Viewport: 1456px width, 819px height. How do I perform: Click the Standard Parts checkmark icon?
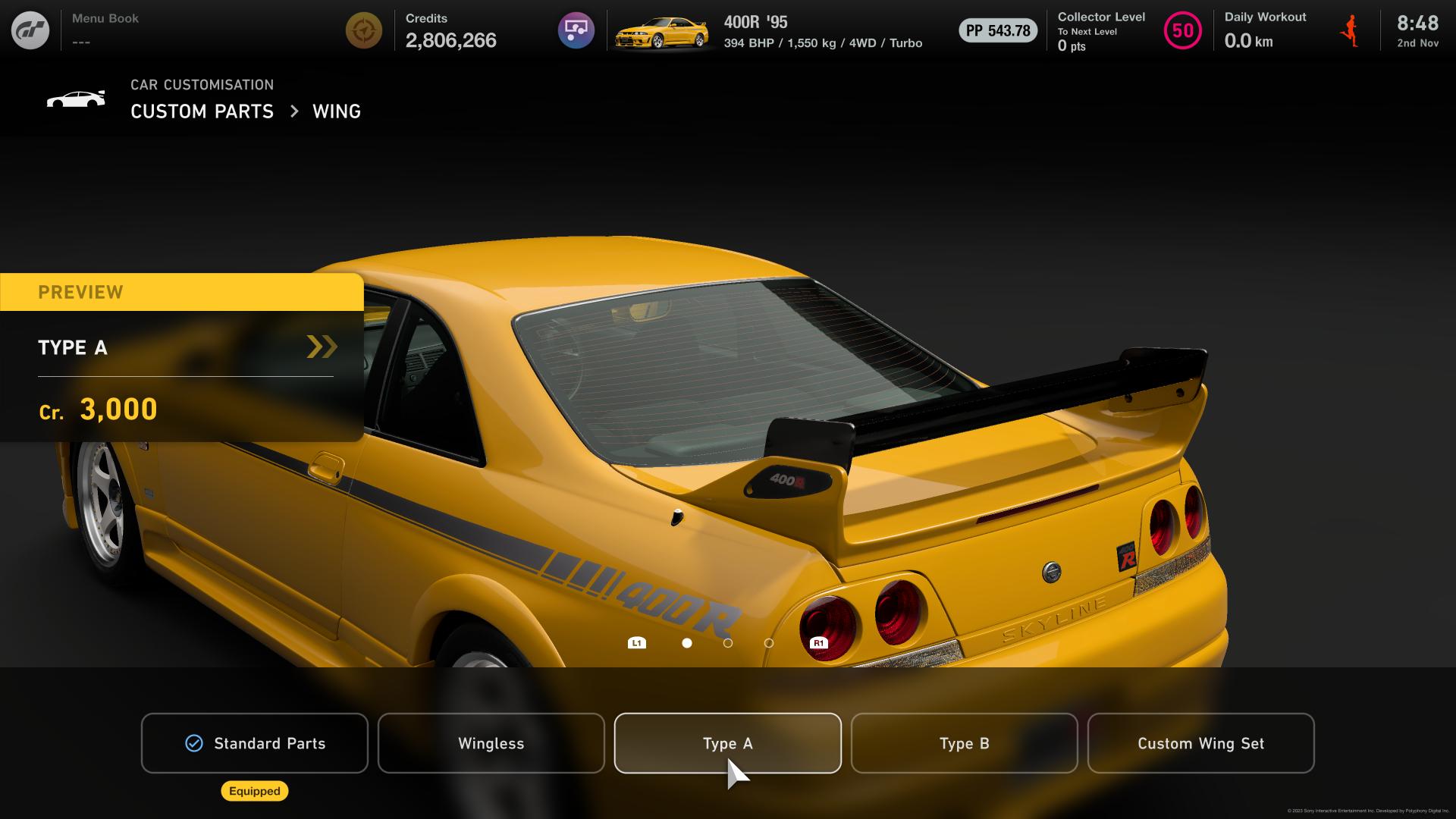click(194, 743)
